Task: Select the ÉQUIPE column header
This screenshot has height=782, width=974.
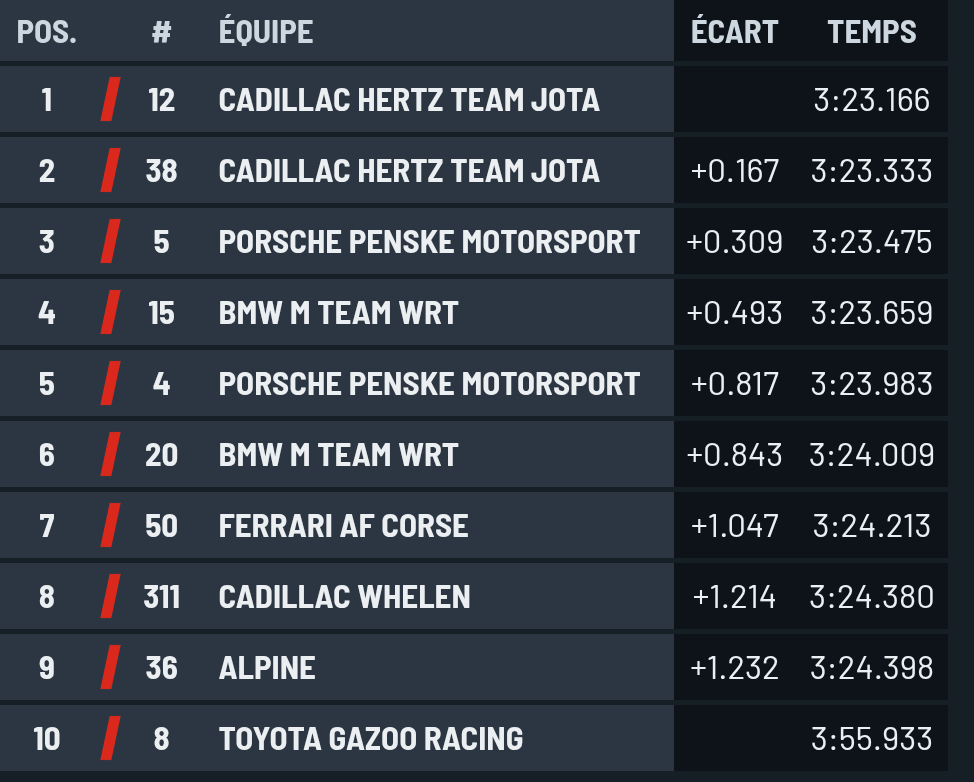Action: 266,32
